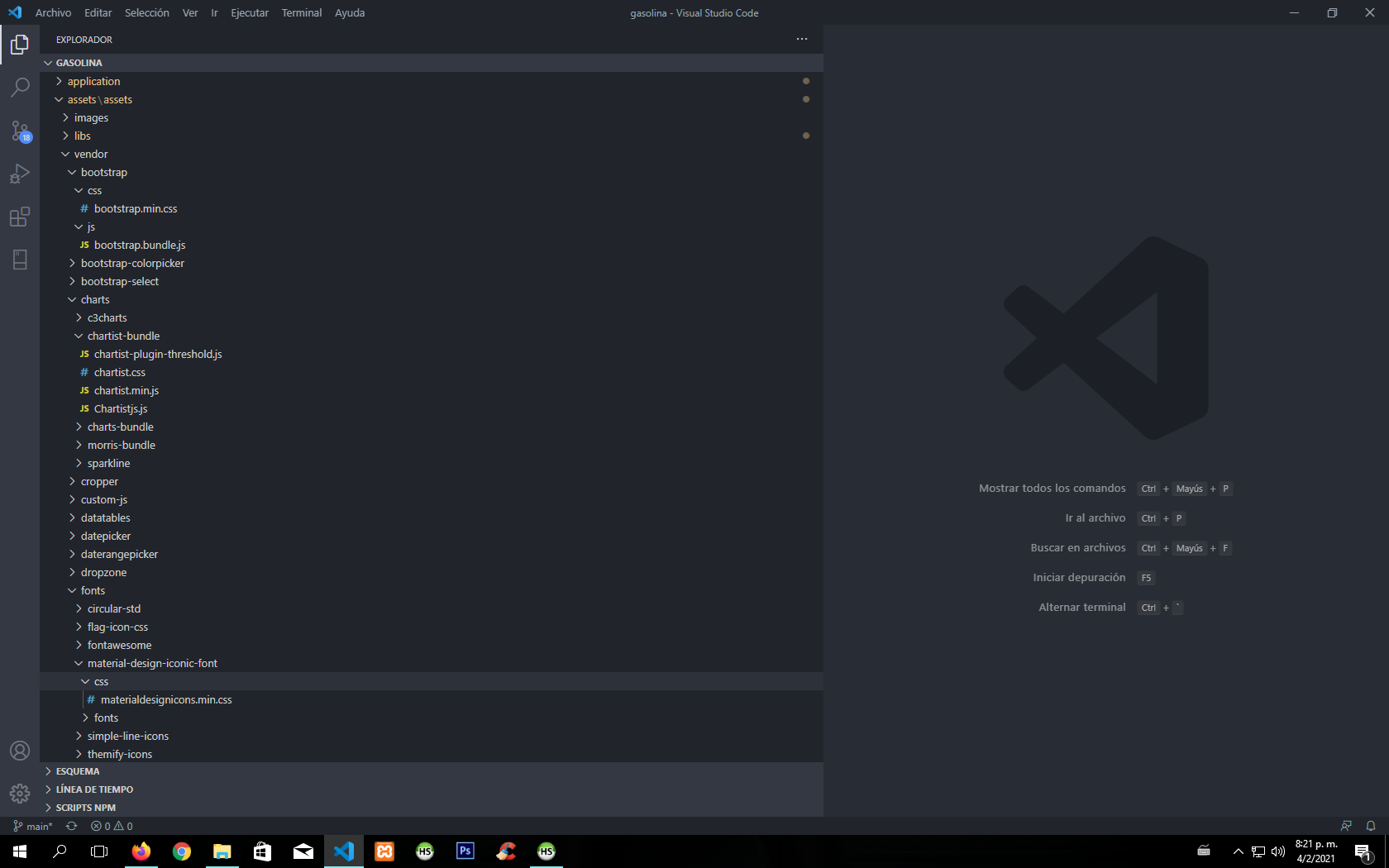Image resolution: width=1389 pixels, height=868 pixels.
Task: Click the volume icon in system tray
Action: coord(1278,851)
